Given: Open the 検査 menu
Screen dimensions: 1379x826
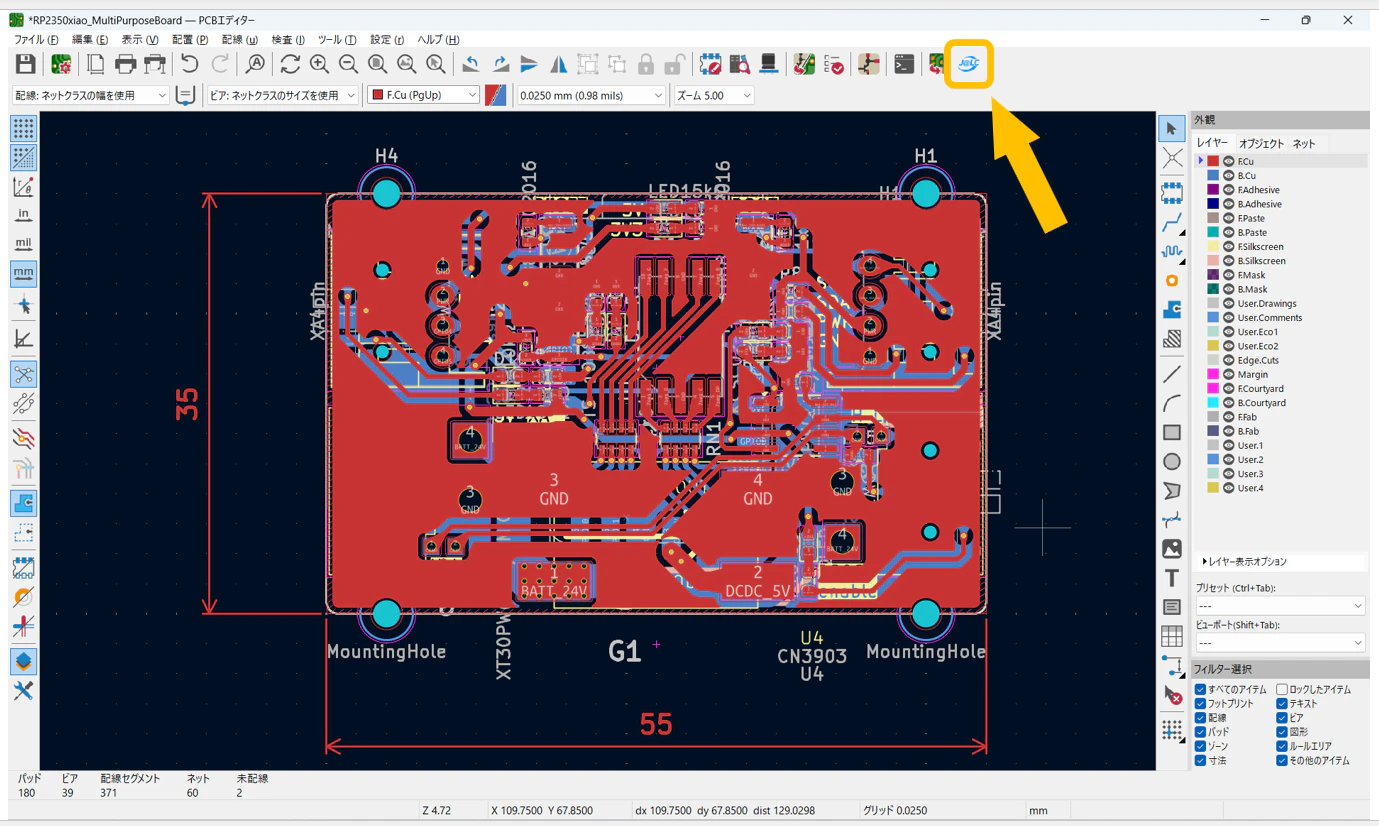Looking at the screenshot, I should pos(288,39).
